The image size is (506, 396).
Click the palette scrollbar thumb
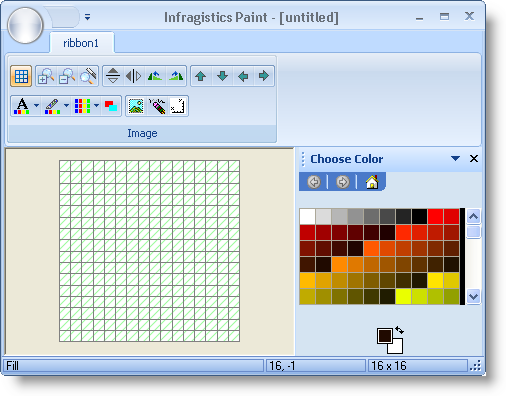click(x=473, y=232)
